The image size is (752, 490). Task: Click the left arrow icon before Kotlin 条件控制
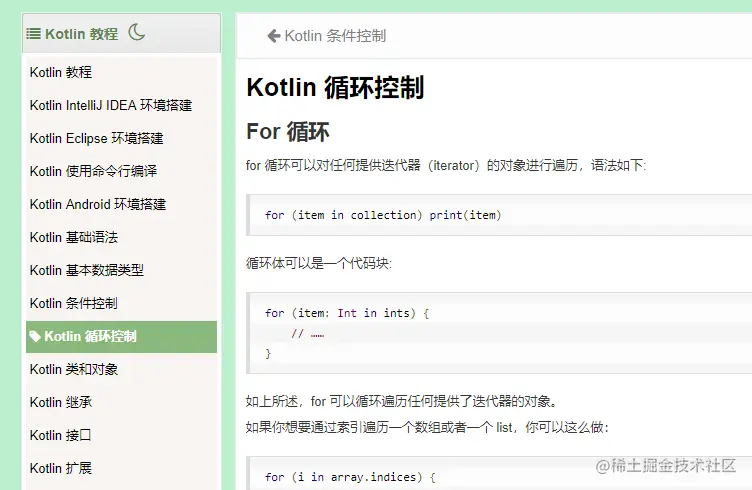point(273,36)
